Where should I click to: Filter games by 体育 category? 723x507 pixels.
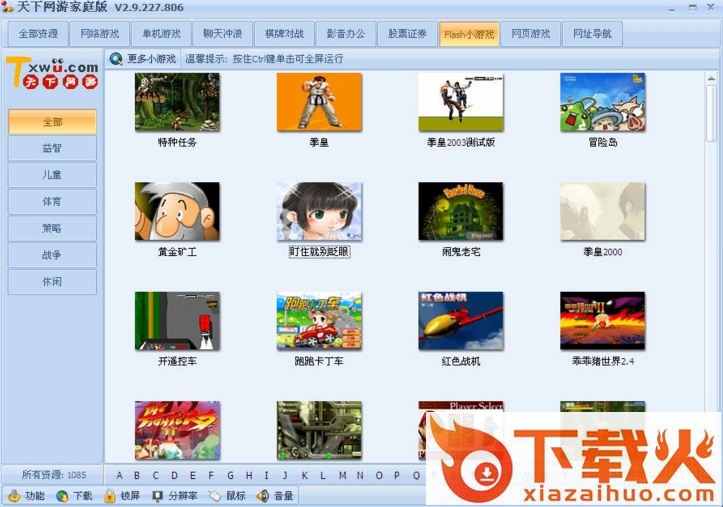52,201
